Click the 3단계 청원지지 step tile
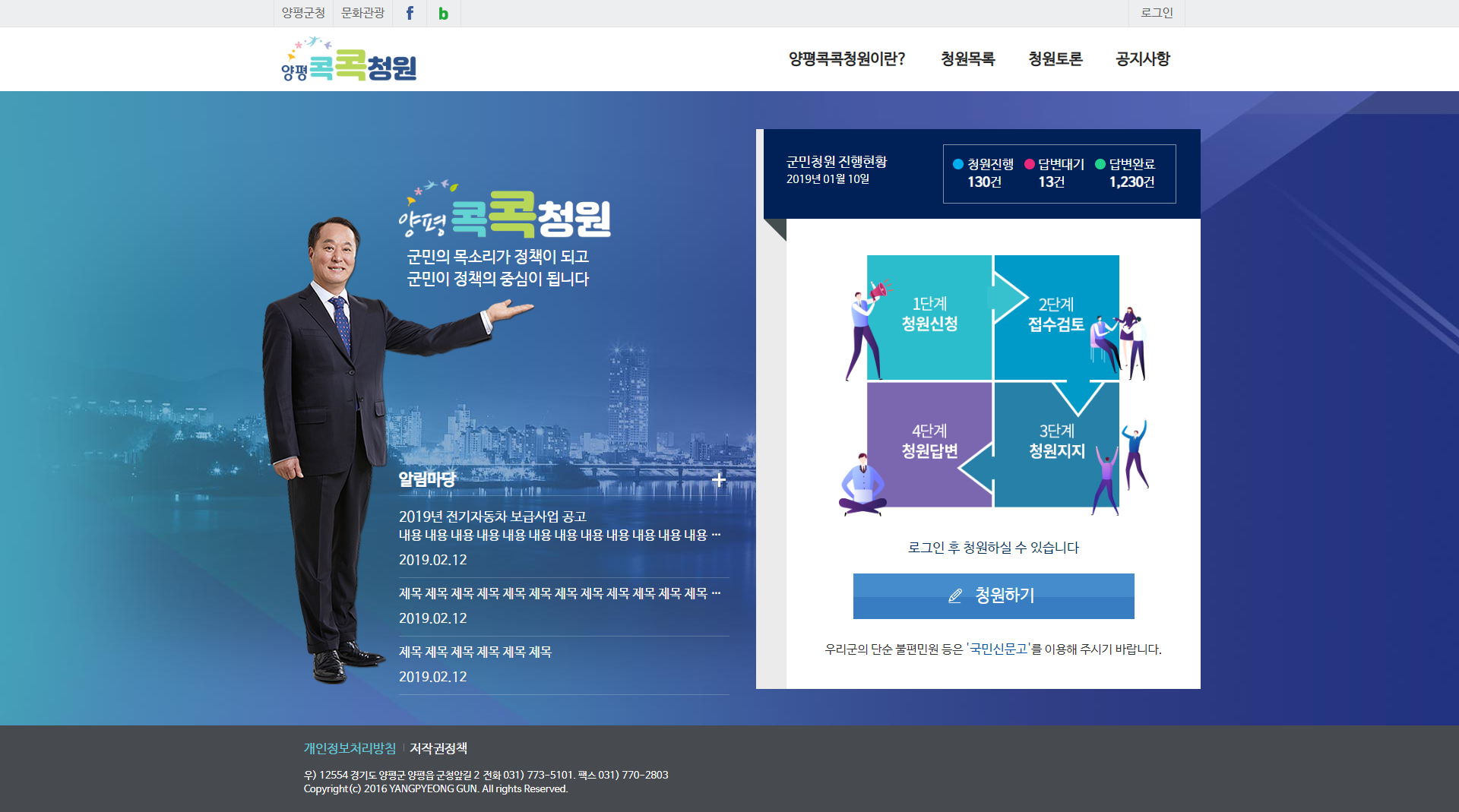Screen dimensions: 1459x812 click(1055, 443)
